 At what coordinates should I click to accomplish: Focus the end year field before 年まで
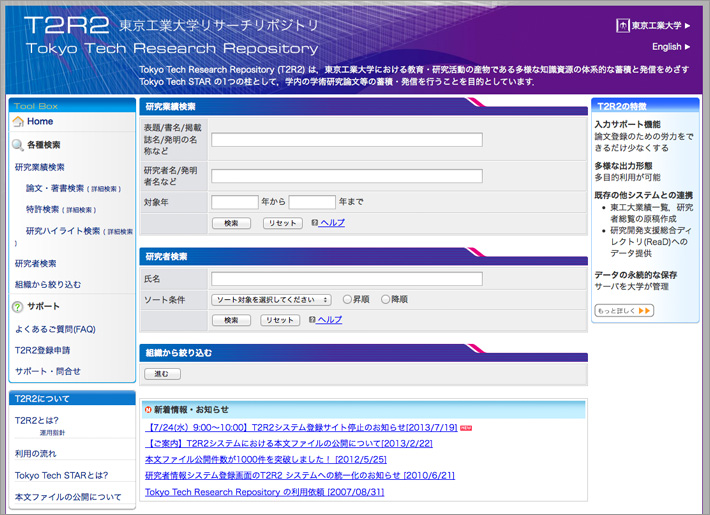click(x=312, y=202)
